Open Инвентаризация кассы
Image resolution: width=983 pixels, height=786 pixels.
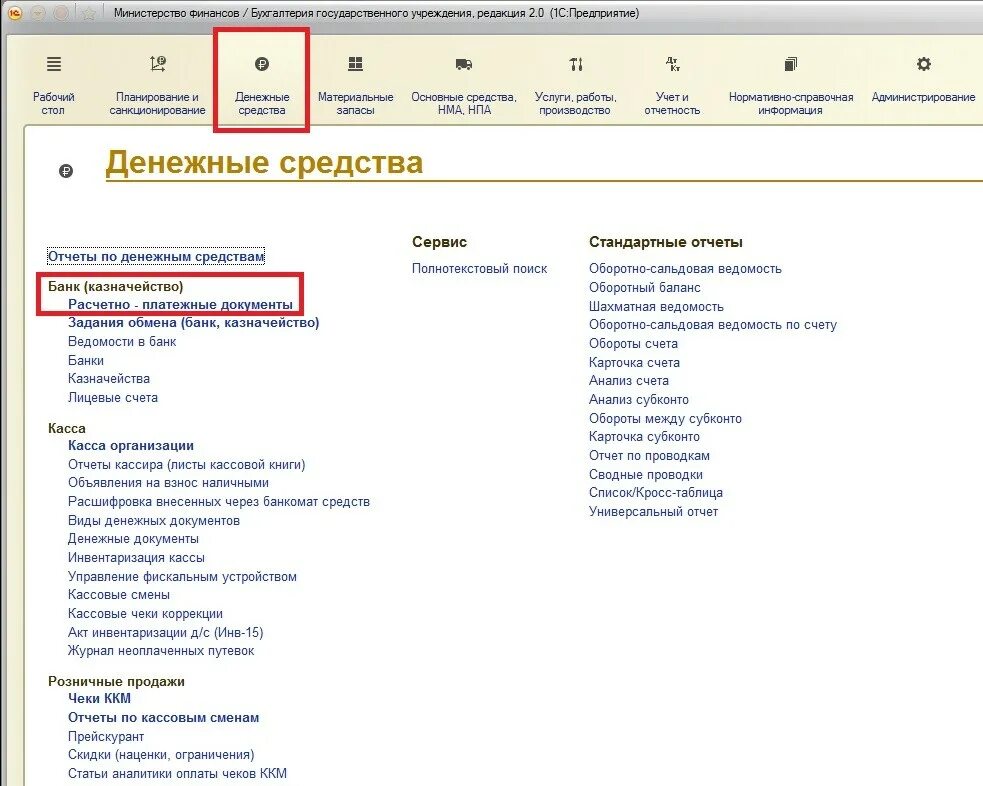tap(136, 557)
